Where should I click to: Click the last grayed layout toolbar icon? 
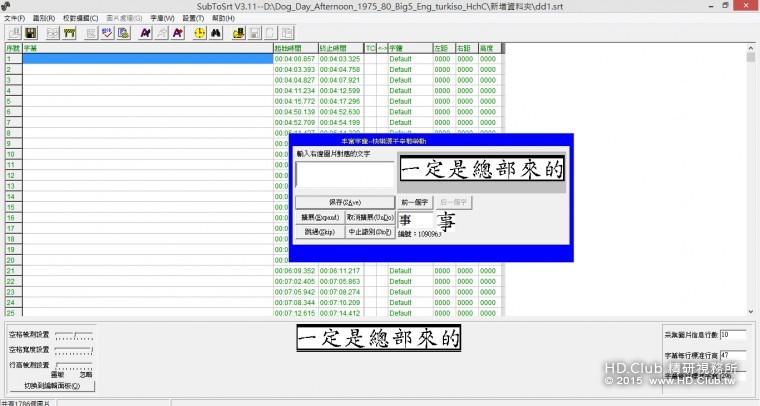(x=287, y=33)
